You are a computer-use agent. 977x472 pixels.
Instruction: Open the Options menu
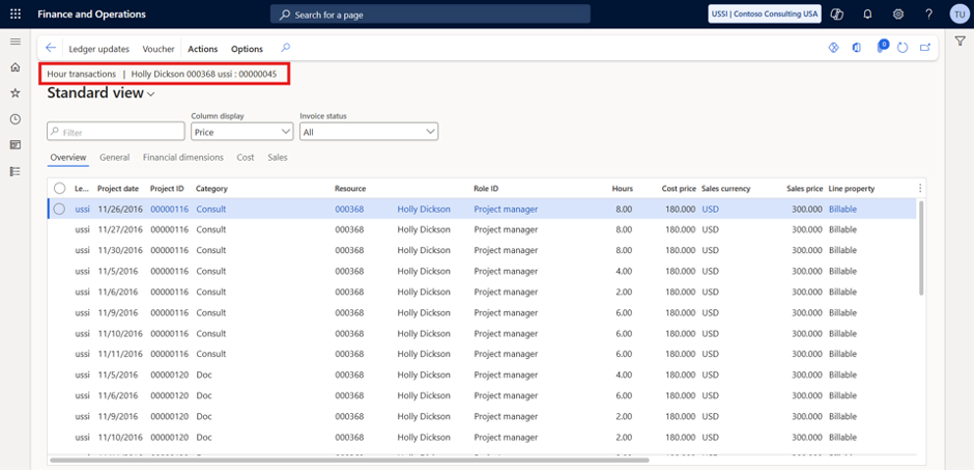pyautogui.click(x=247, y=49)
